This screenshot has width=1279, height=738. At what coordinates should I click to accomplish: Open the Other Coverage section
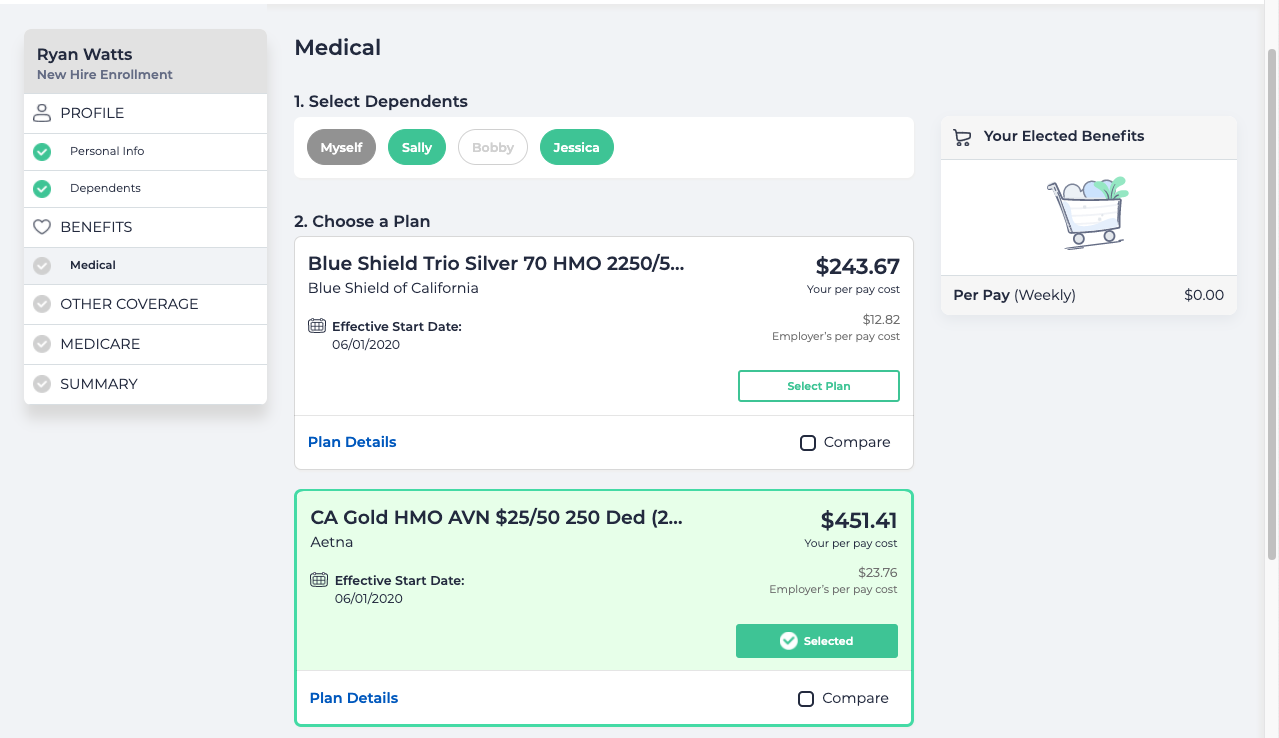point(129,304)
